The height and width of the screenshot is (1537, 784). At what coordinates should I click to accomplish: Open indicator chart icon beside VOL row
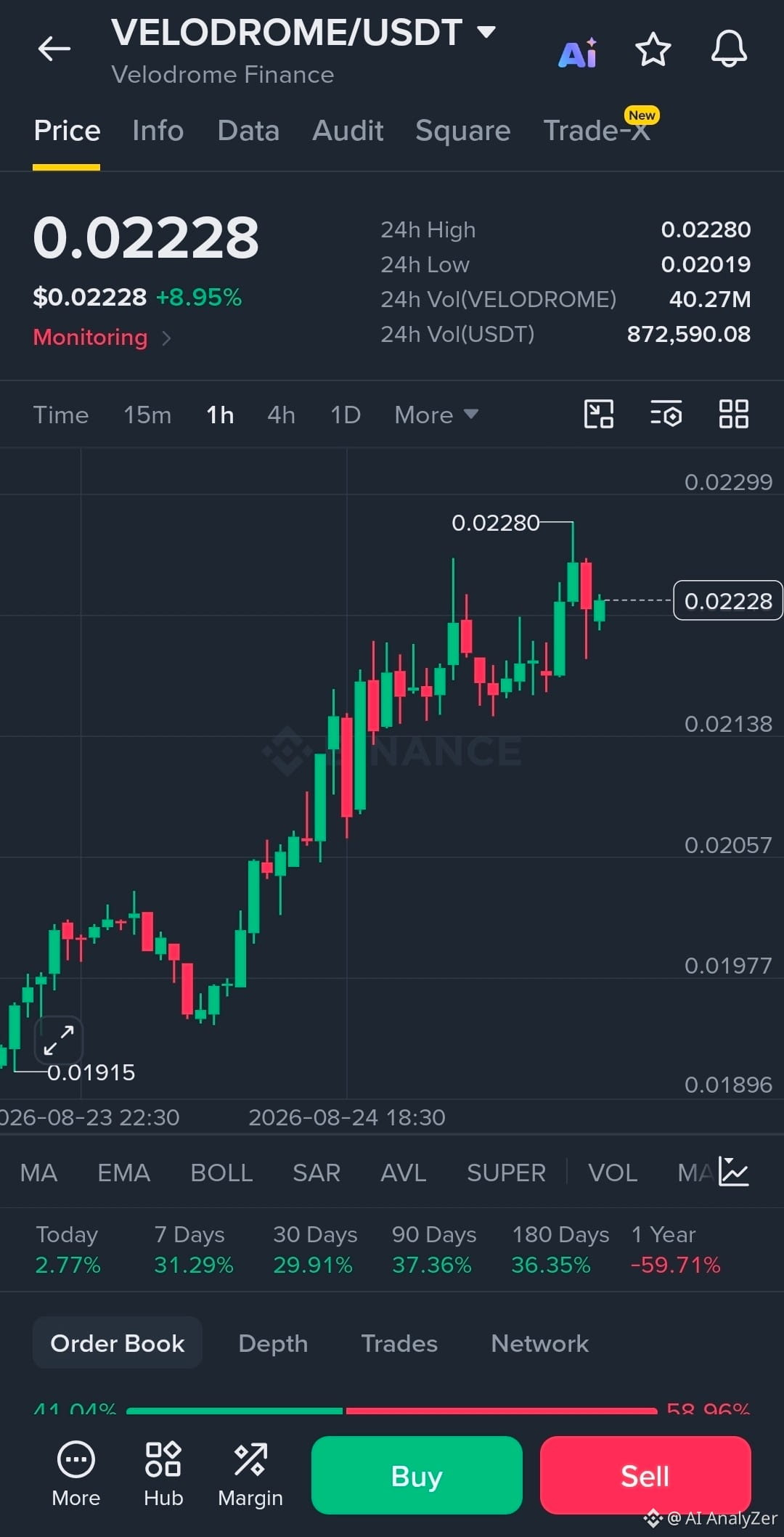pos(733,1171)
